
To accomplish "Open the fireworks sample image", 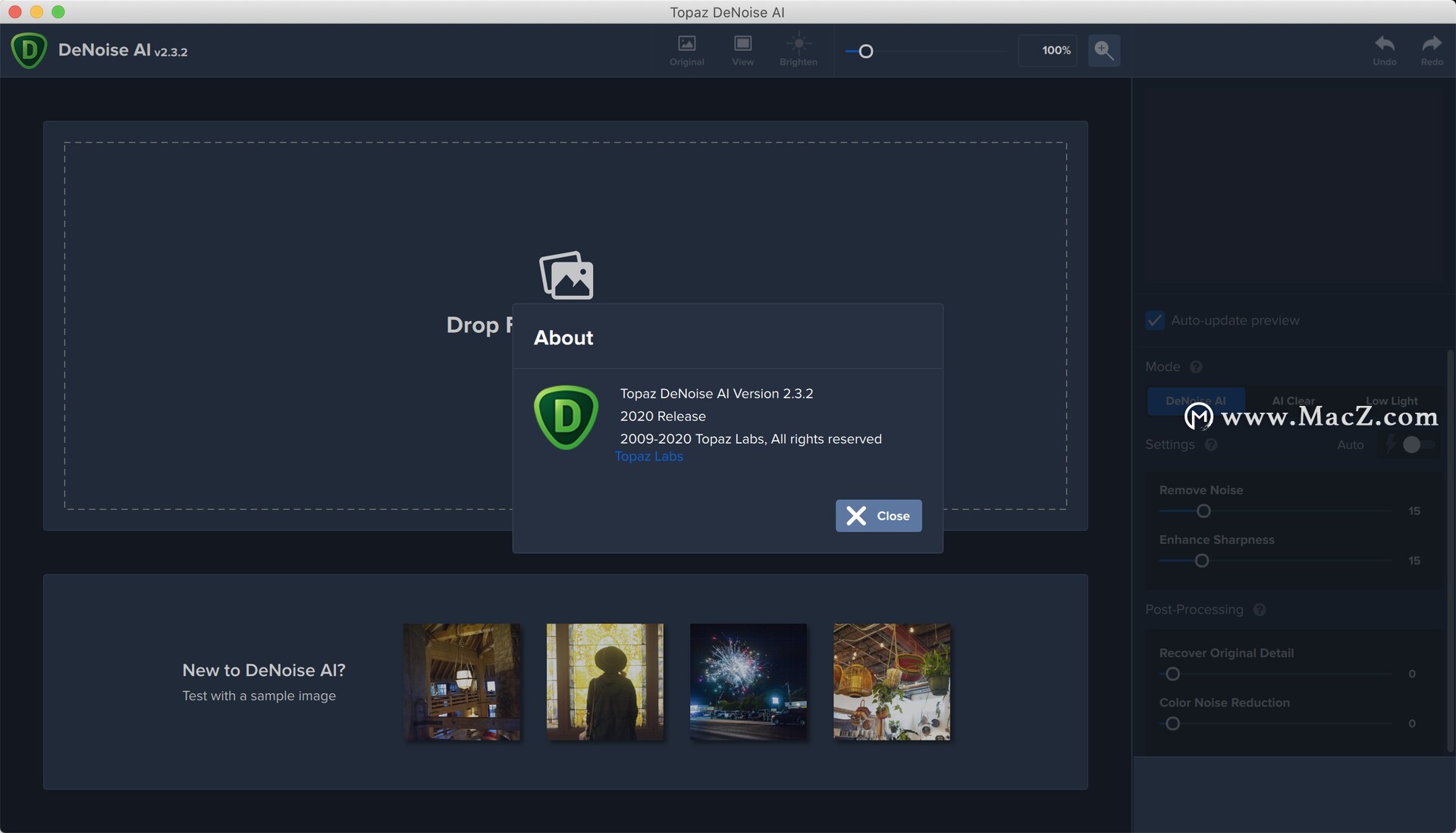I will coord(748,682).
